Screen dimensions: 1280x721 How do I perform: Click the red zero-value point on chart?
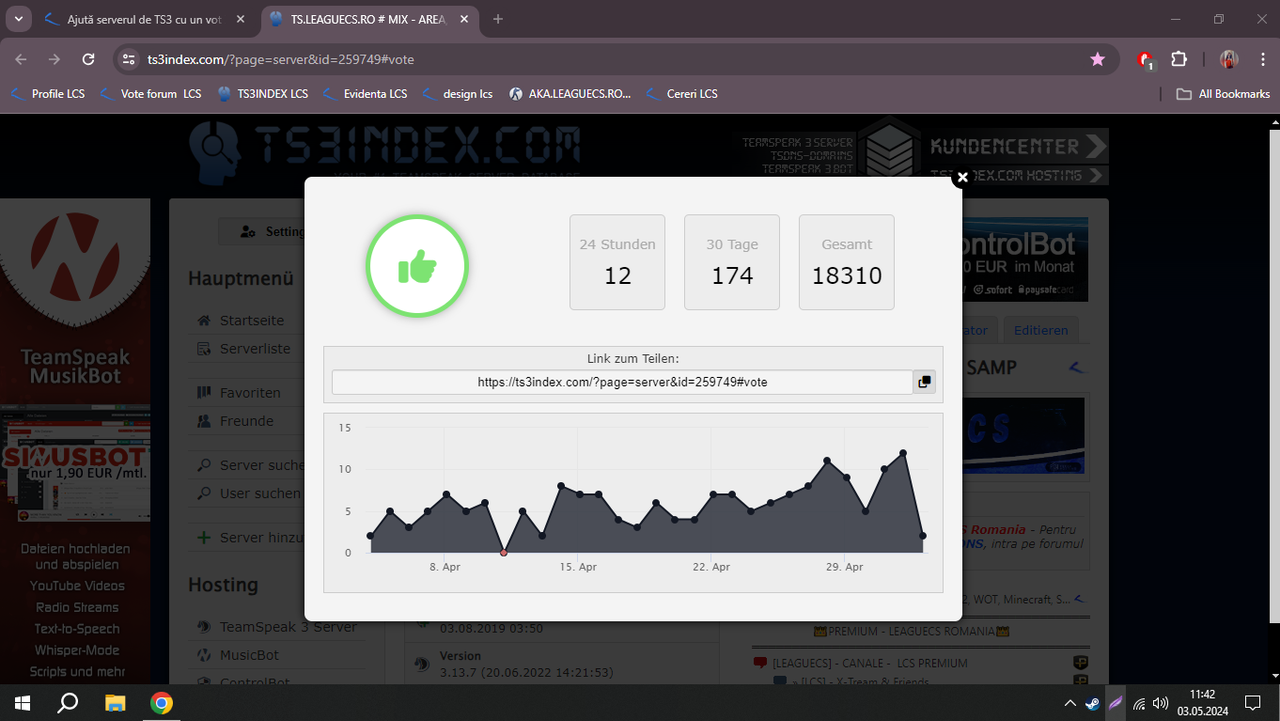(503, 552)
